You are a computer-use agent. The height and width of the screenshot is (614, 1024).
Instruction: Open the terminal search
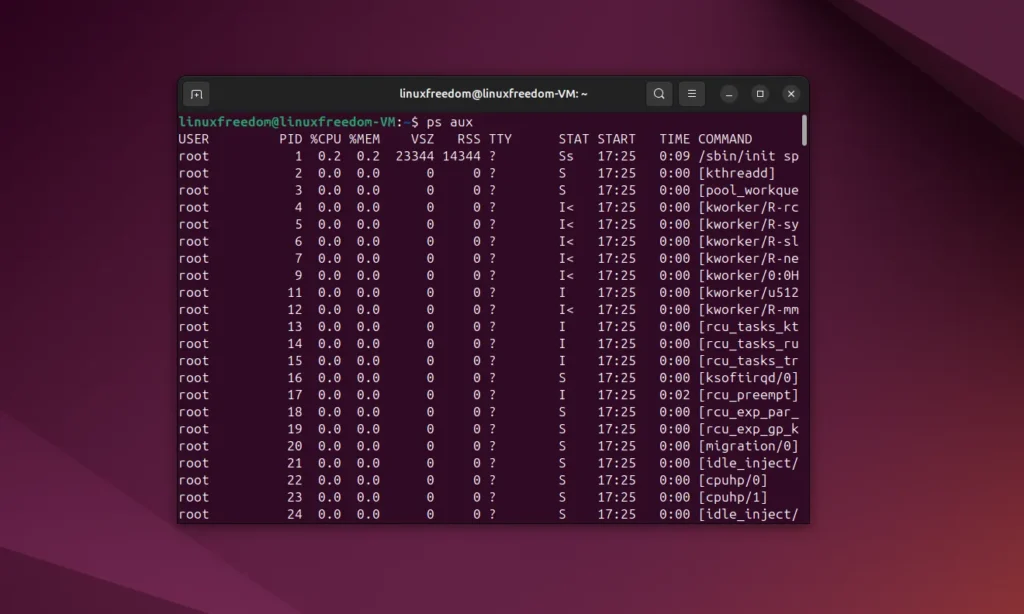659,94
